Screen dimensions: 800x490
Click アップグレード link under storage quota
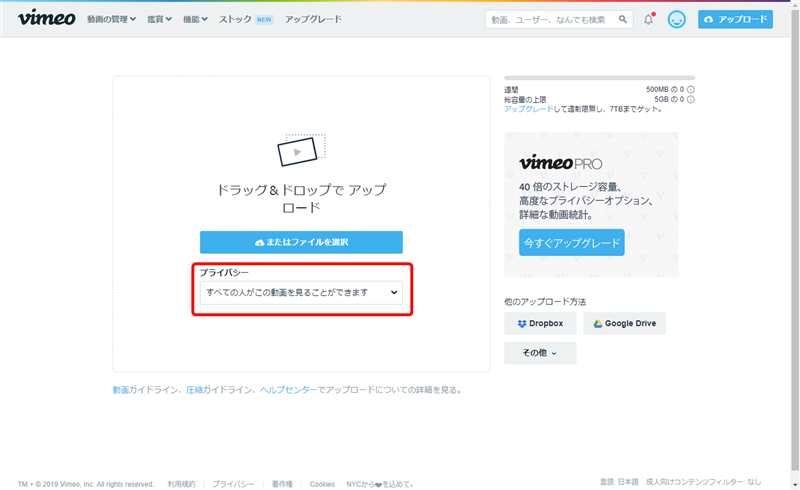pyautogui.click(x=528, y=109)
